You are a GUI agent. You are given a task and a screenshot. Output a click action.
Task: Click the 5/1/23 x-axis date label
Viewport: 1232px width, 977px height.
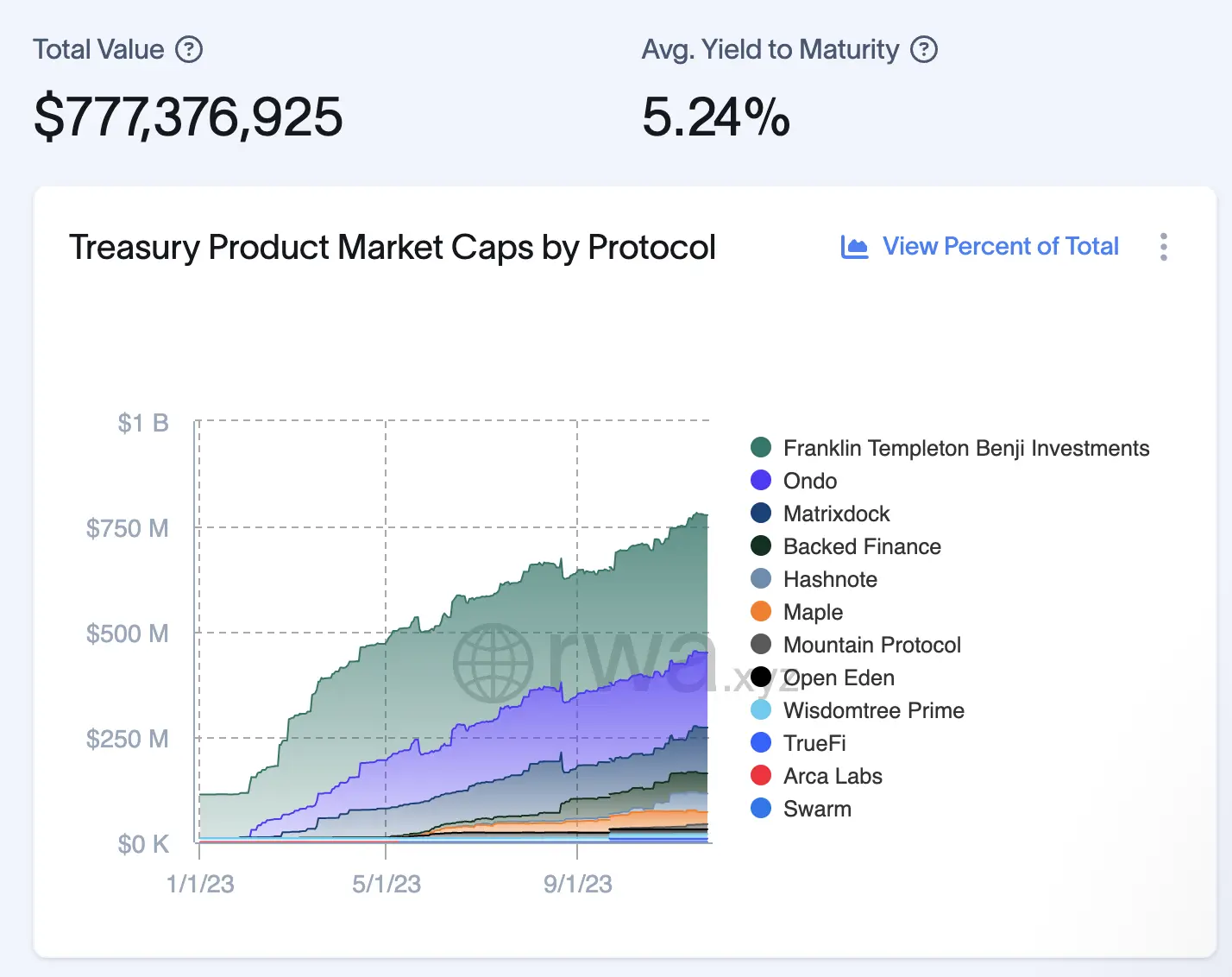pyautogui.click(x=387, y=884)
